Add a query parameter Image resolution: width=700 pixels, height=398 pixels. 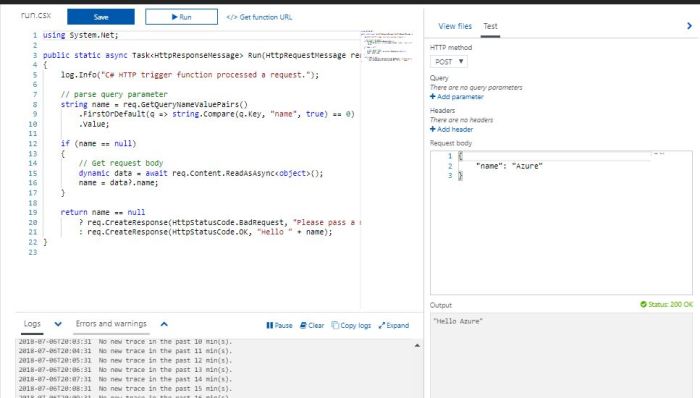point(456,97)
